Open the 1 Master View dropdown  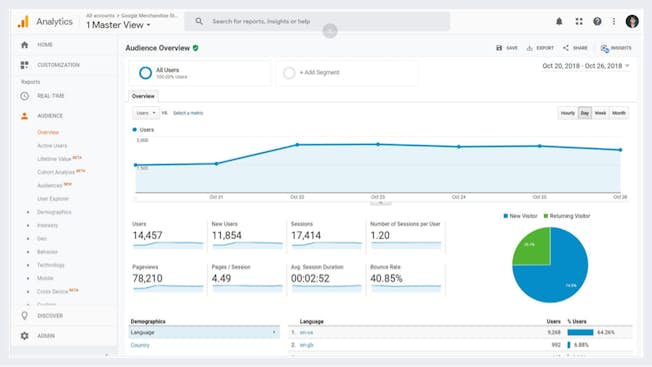(x=119, y=25)
